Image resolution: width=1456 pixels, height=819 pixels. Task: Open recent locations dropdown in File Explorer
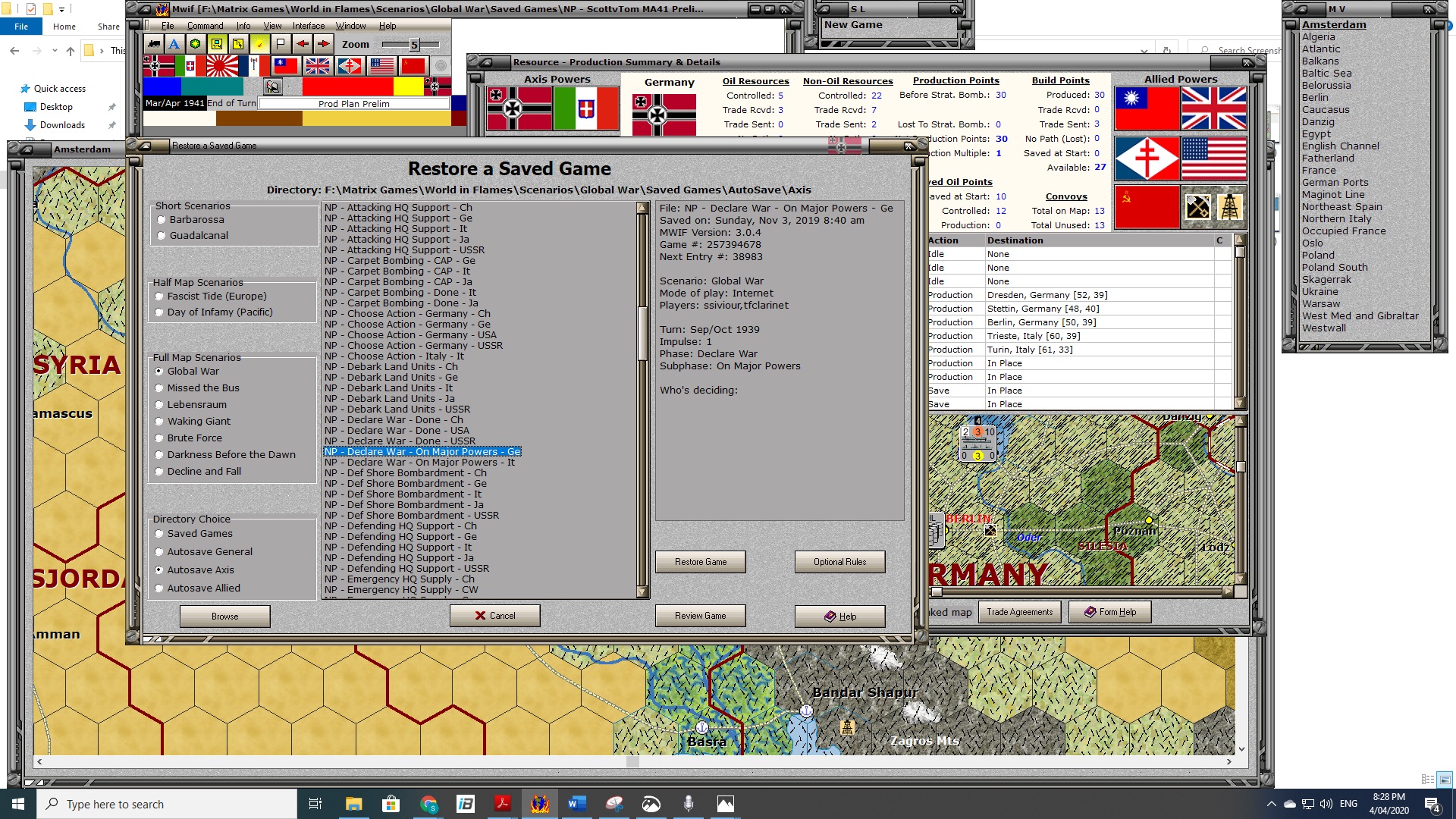55,51
